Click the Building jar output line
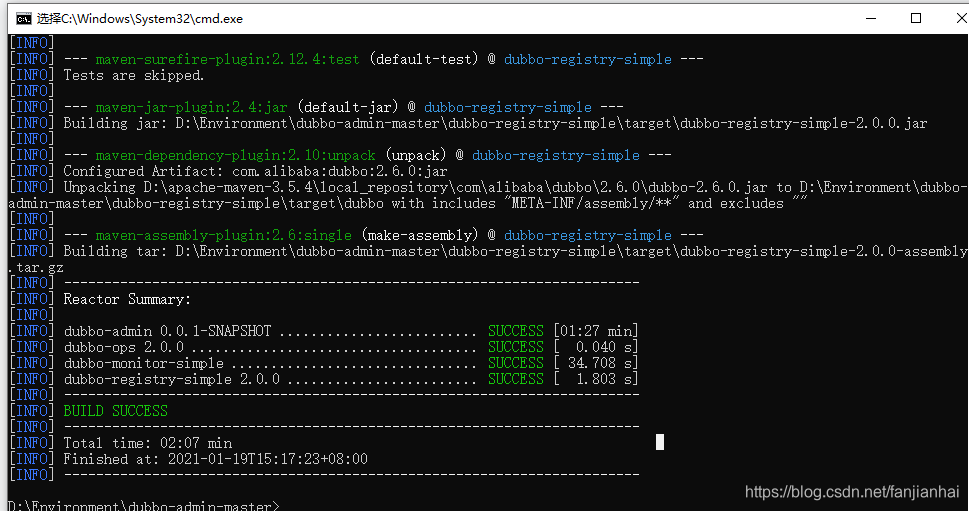Image resolution: width=969 pixels, height=511 pixels. pos(495,124)
